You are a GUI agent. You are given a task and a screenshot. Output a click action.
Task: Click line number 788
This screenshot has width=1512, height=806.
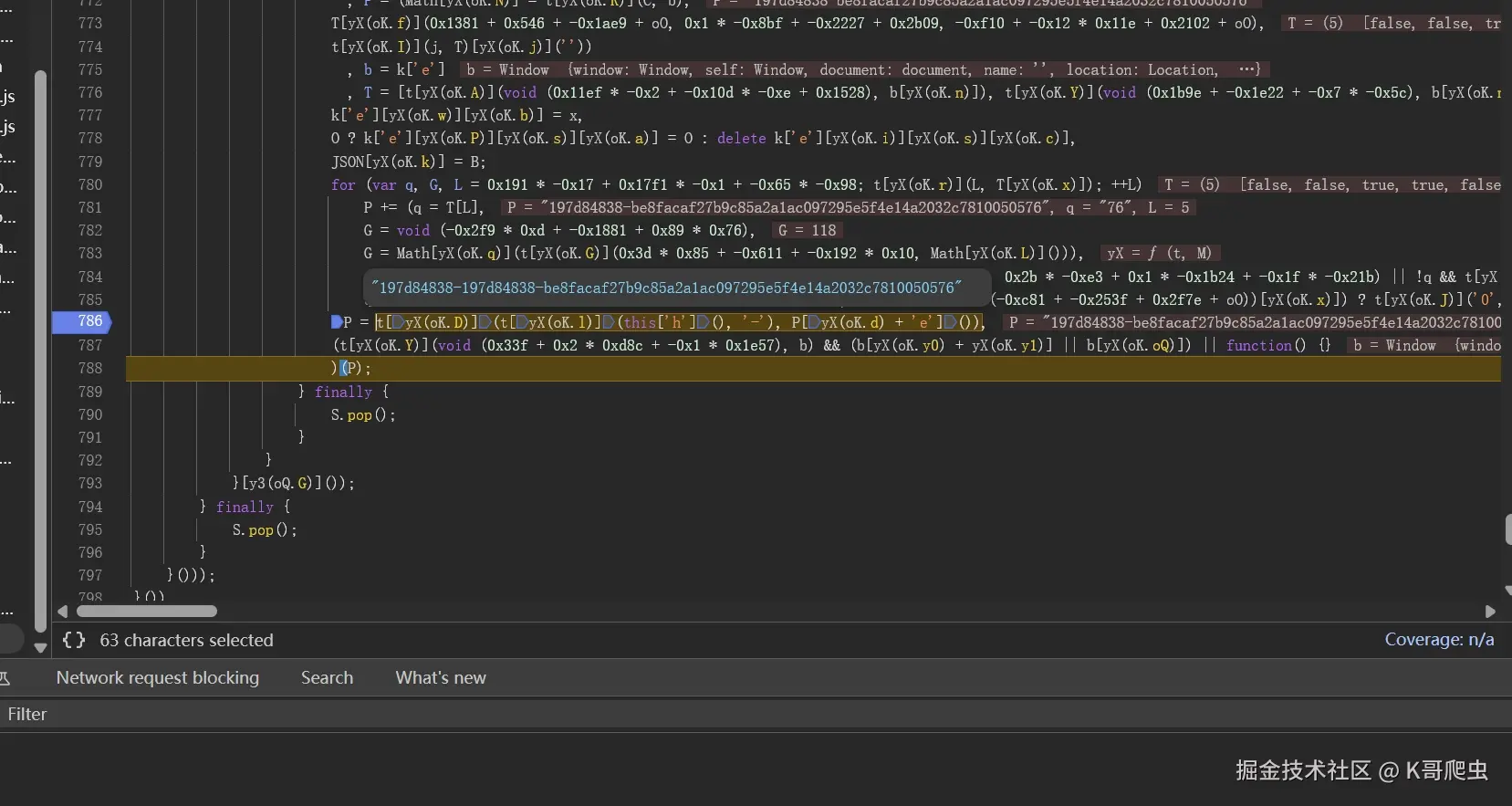tap(90, 368)
